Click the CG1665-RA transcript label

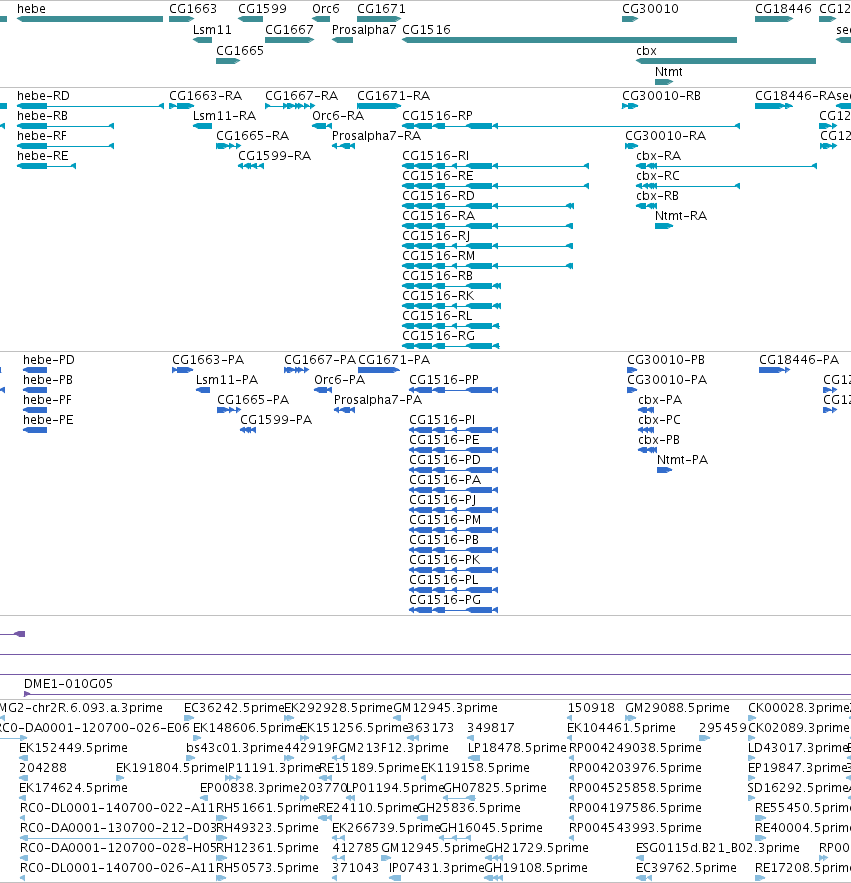point(252,136)
